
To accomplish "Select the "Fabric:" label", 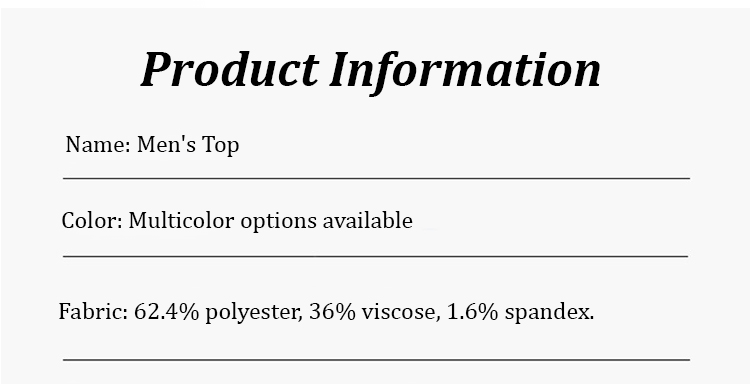I will pos(93,312).
